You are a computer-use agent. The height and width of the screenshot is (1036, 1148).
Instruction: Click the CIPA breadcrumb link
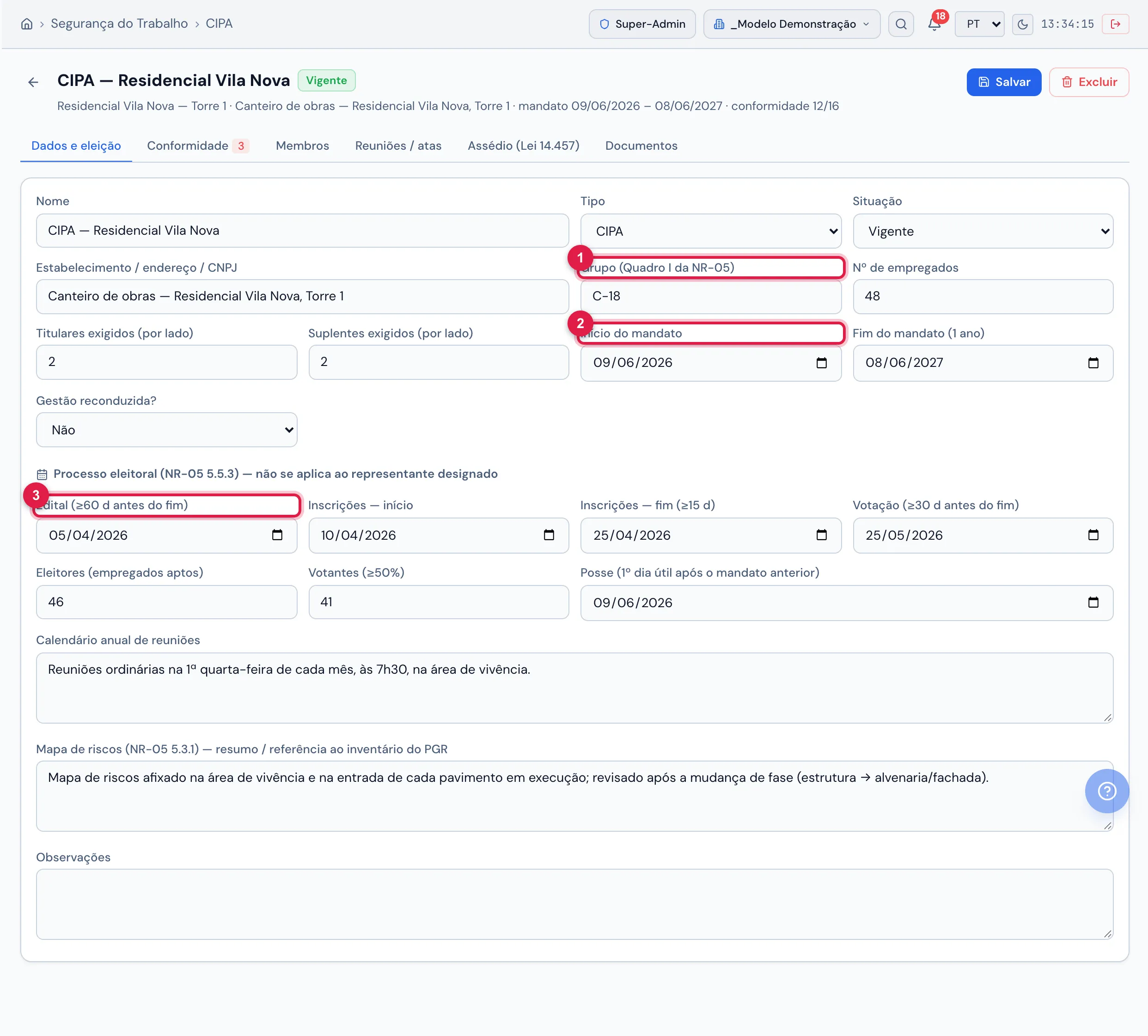pyautogui.click(x=219, y=24)
